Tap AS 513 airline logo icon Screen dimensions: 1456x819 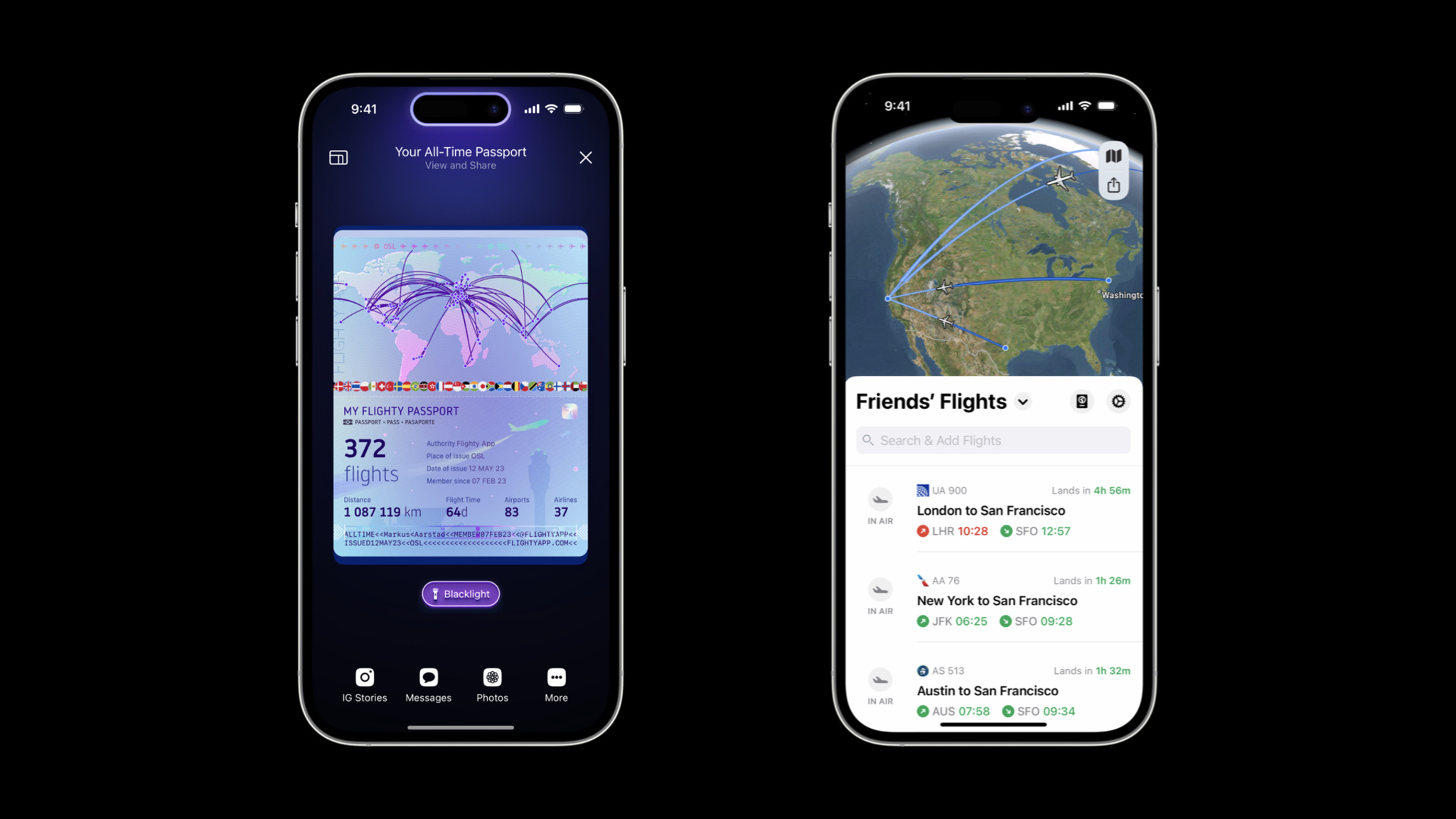coord(922,670)
